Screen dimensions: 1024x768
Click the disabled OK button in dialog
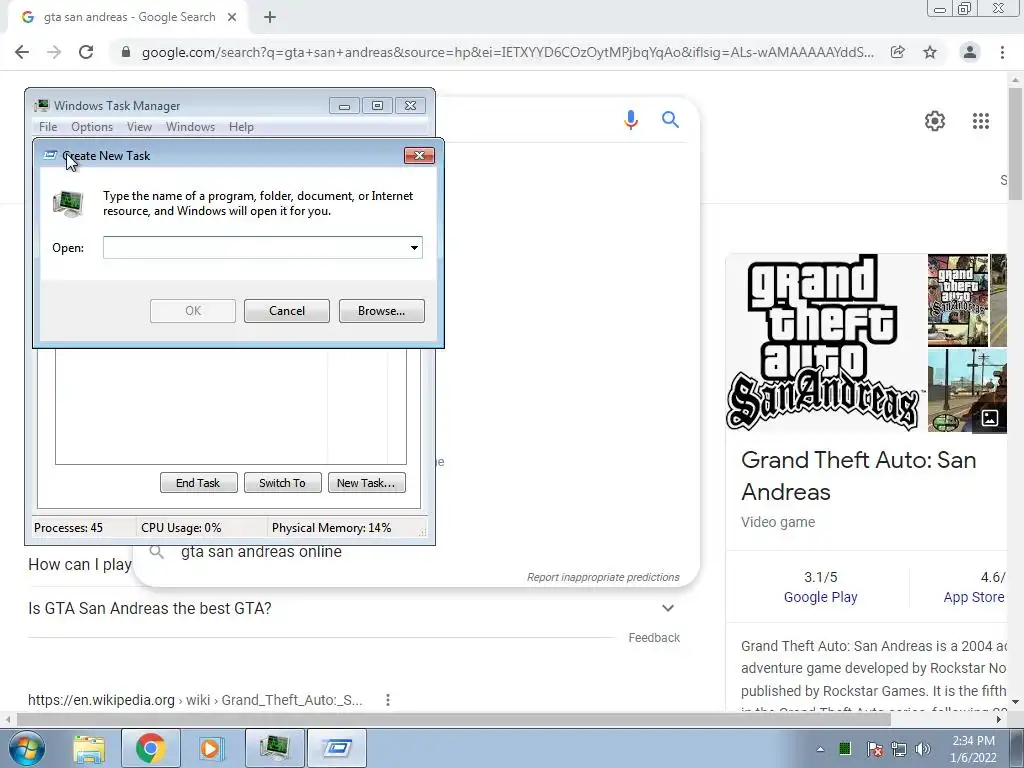click(193, 311)
